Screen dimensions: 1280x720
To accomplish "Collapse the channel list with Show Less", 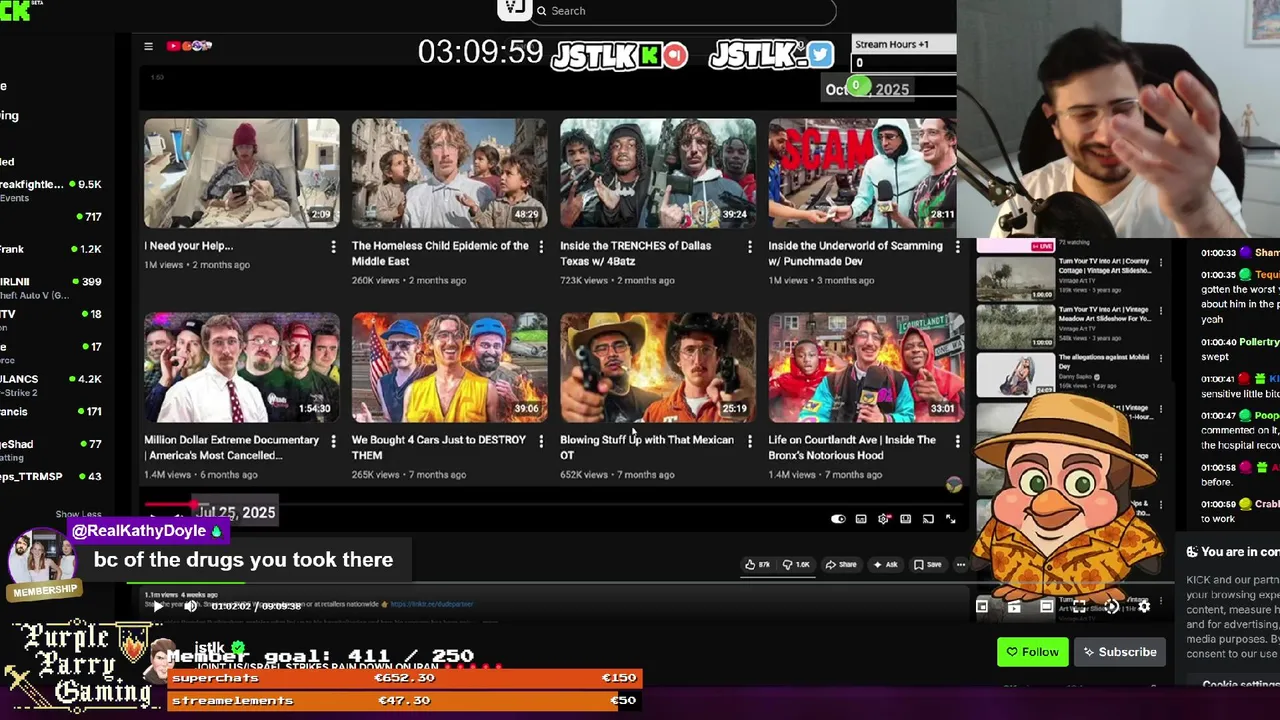I will [78, 514].
